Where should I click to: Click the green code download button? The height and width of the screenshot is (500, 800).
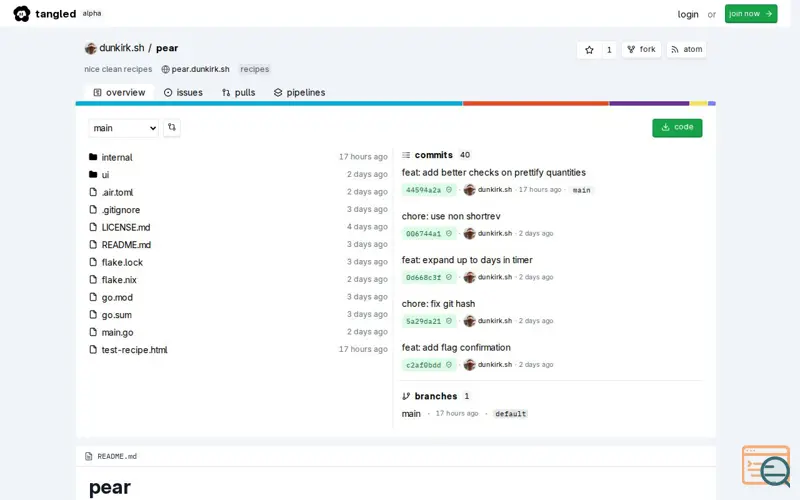pyautogui.click(x=677, y=128)
